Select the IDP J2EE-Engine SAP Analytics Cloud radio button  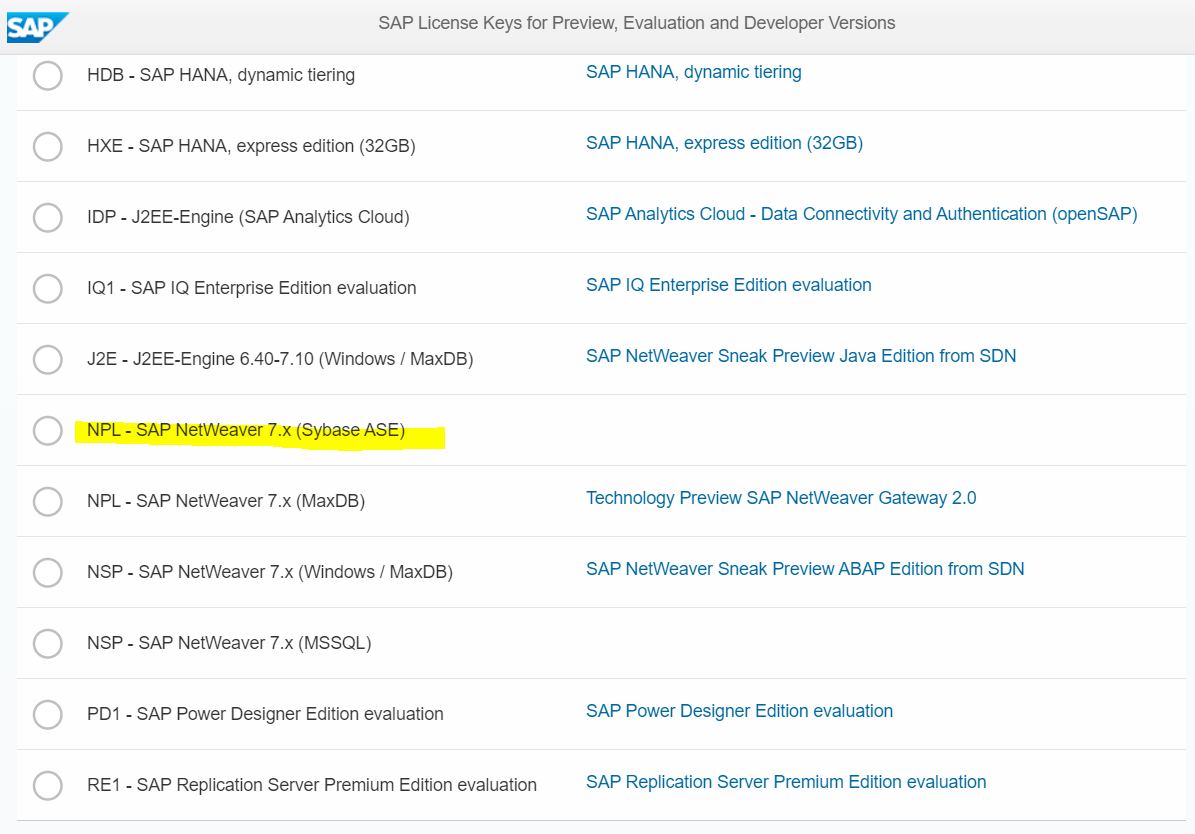click(47, 217)
